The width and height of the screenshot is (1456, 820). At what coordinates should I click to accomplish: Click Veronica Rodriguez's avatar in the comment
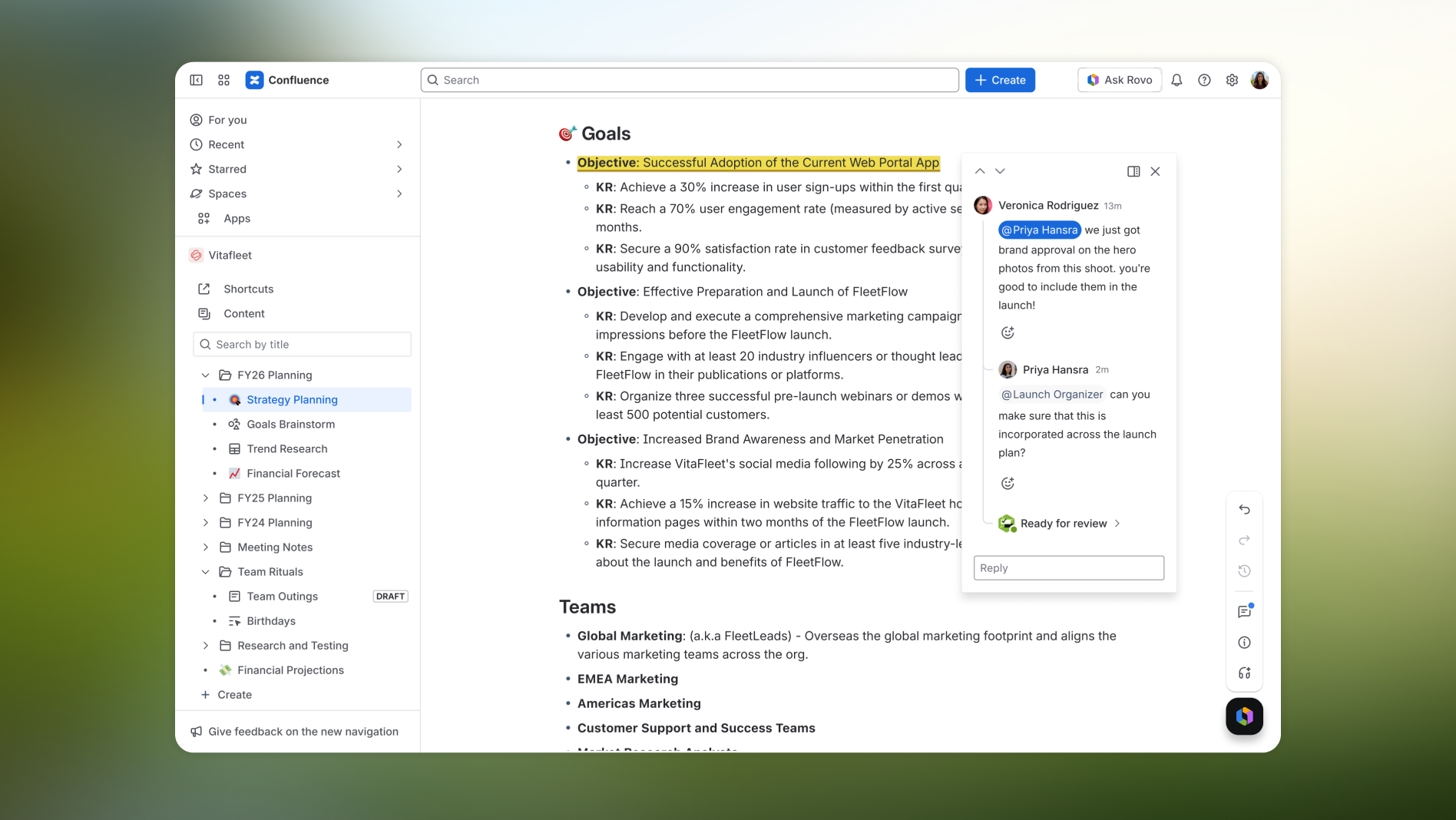(x=983, y=205)
